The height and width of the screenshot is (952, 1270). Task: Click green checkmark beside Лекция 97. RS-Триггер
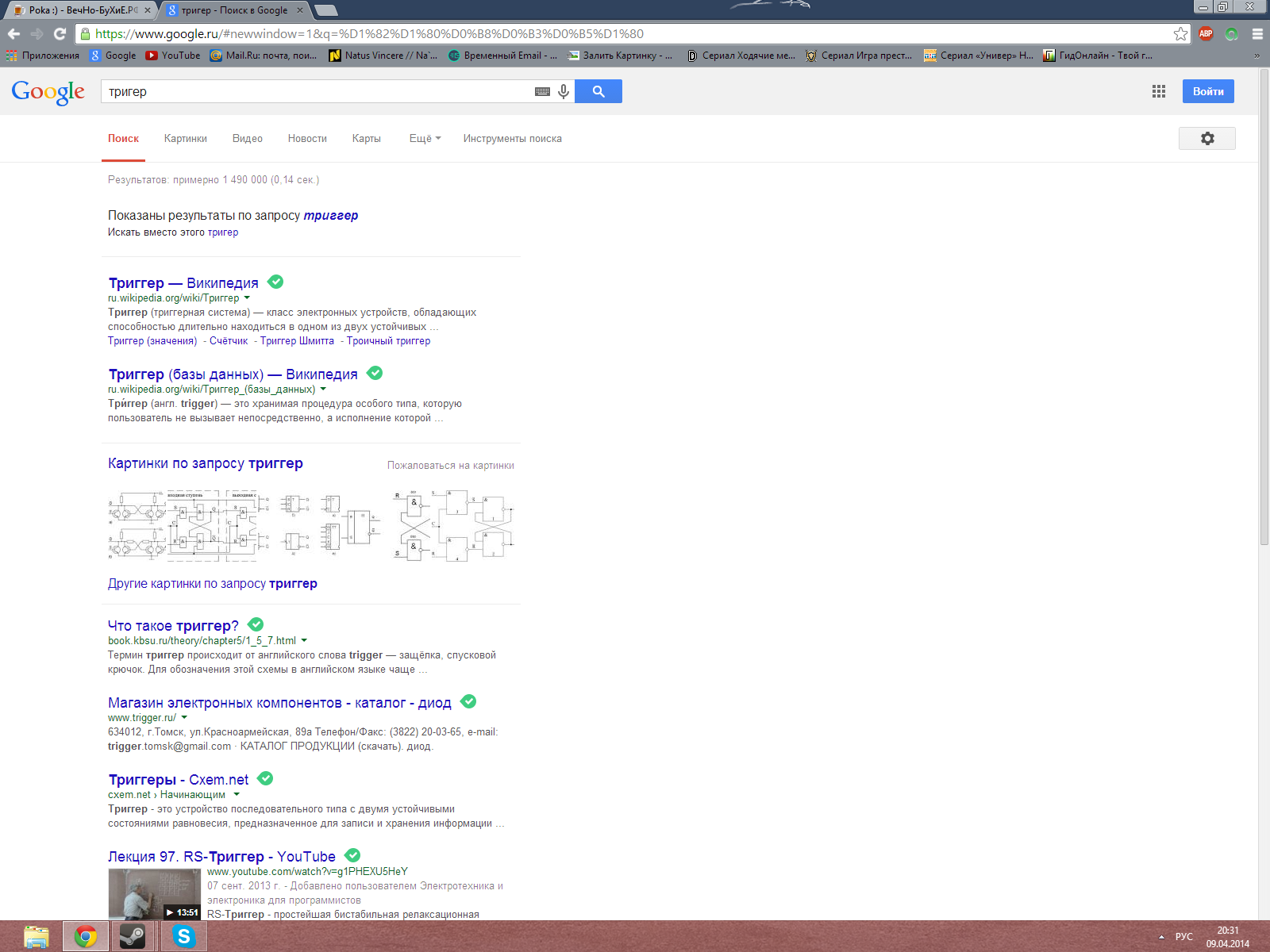(x=352, y=855)
